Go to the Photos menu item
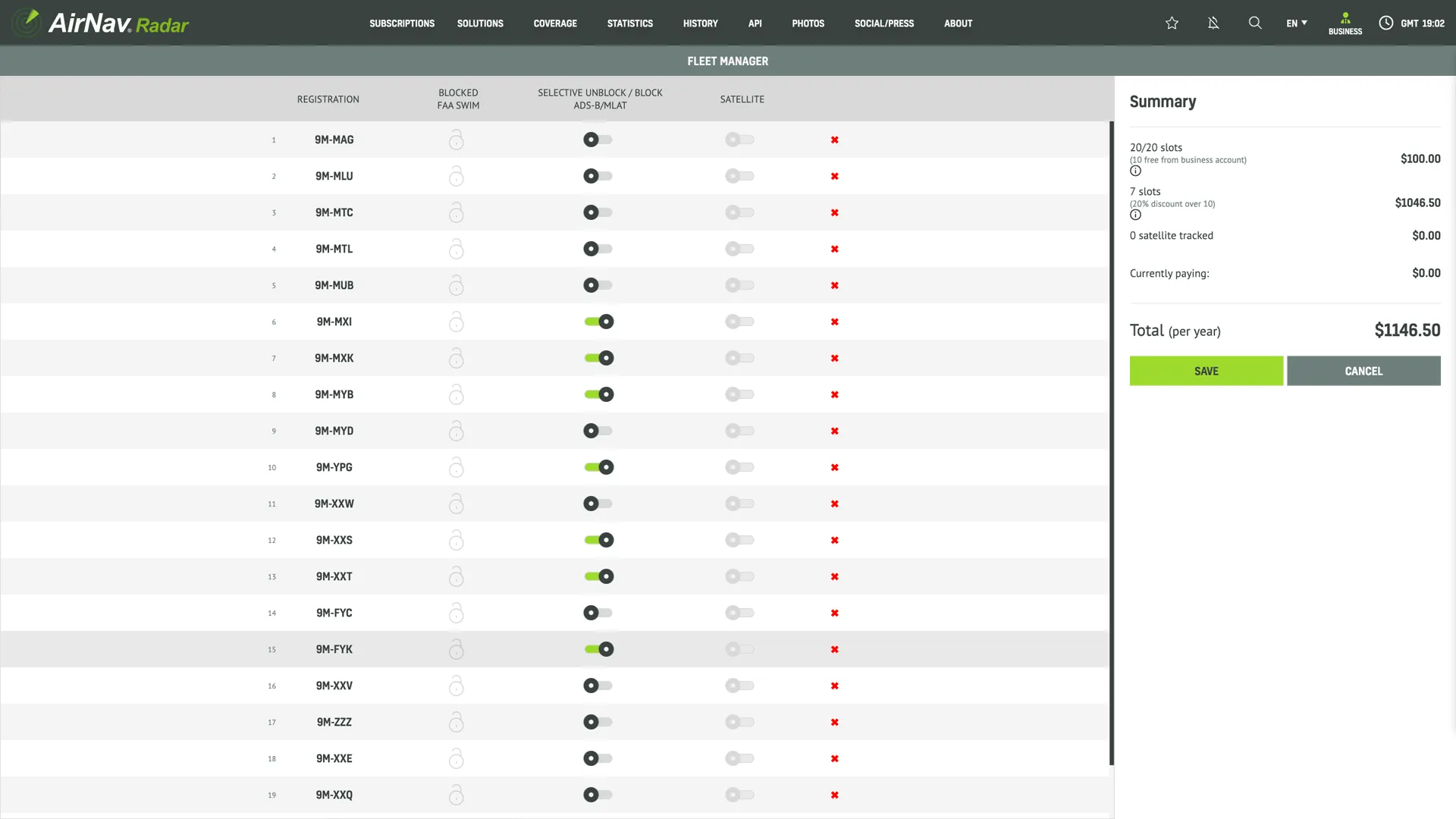 click(808, 24)
